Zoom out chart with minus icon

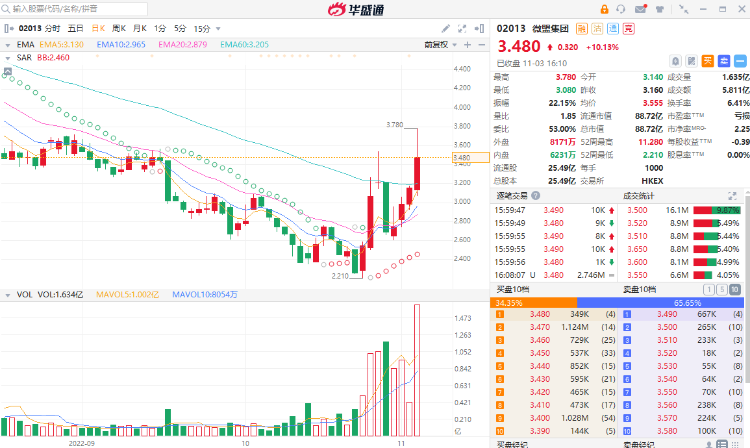[481, 44]
